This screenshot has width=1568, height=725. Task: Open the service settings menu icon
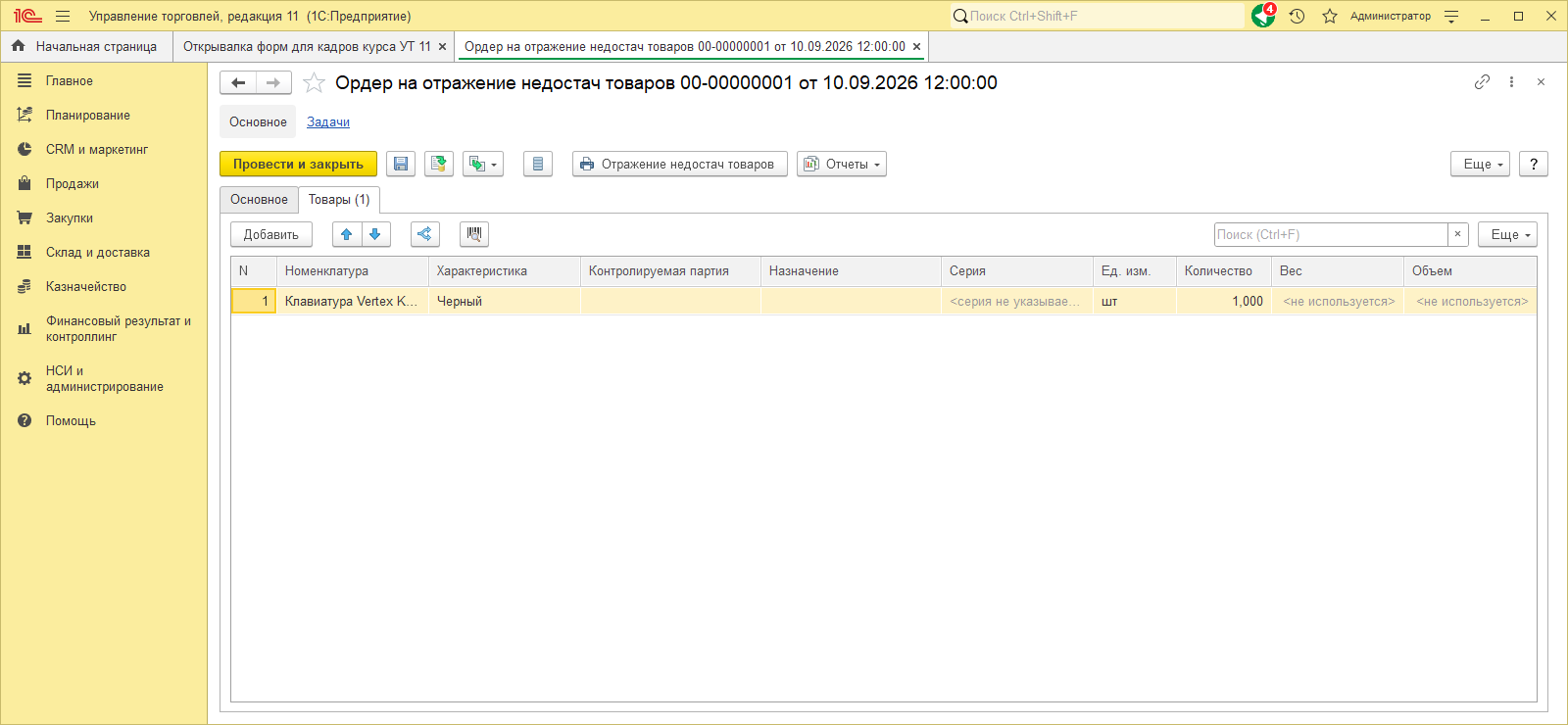click(1451, 16)
